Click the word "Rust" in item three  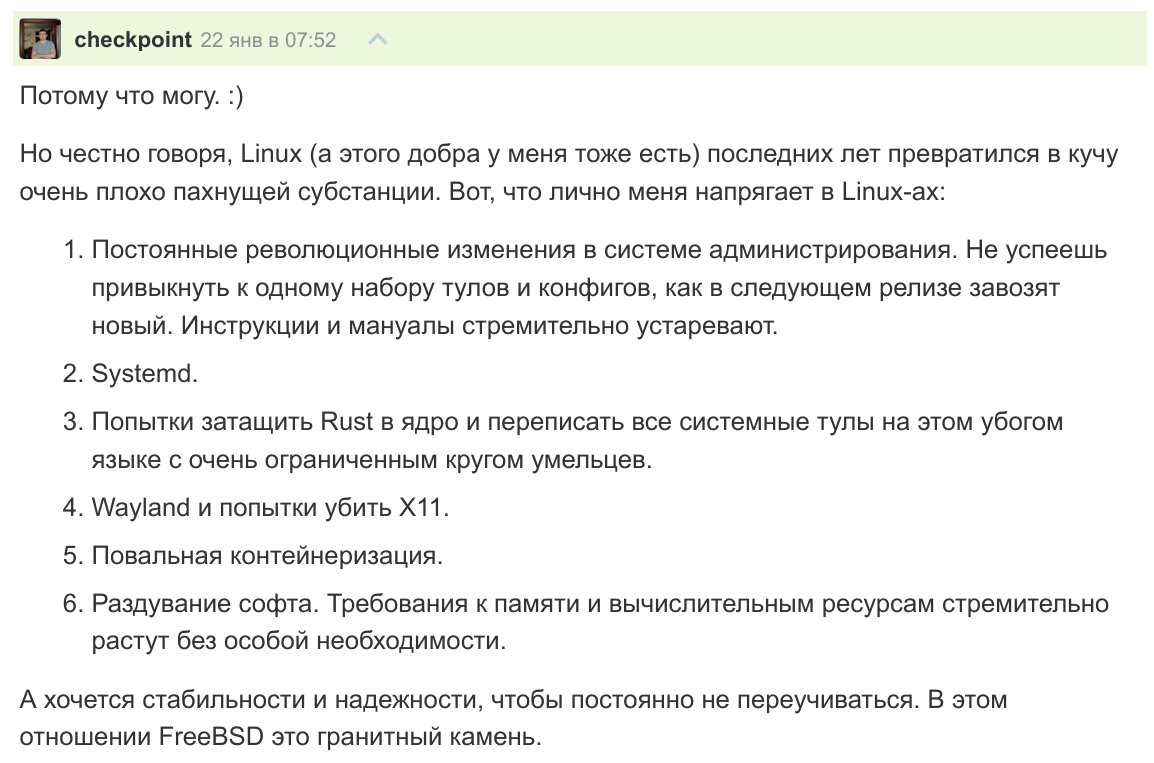pyautogui.click(x=346, y=422)
